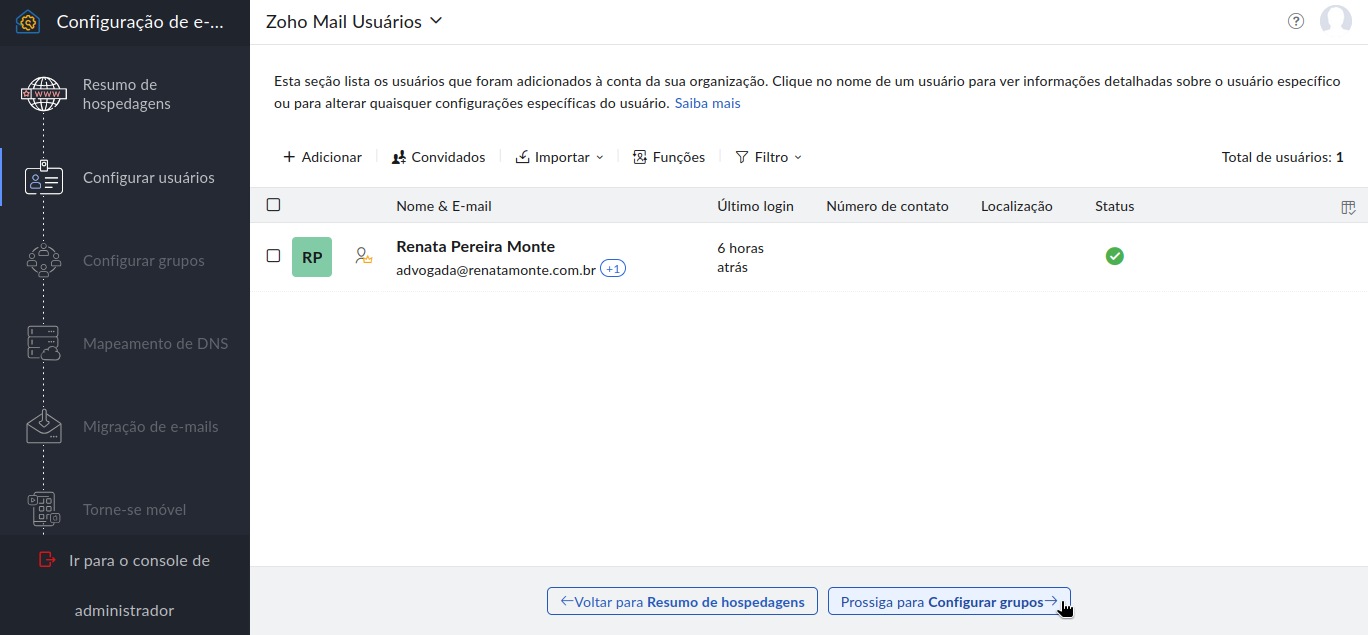Viewport: 1368px width, 635px height.
Task: Click the email configuration gear logo
Action: tap(28, 22)
